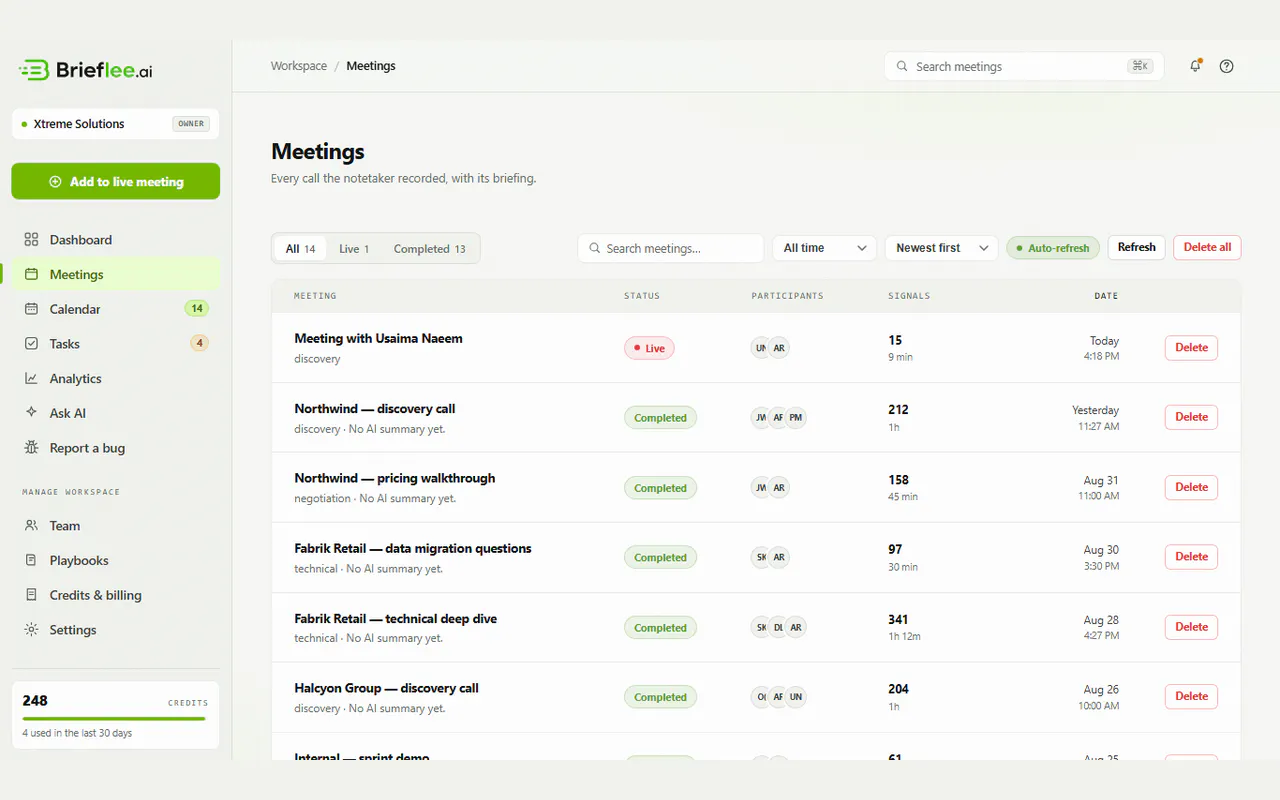The height and width of the screenshot is (800, 1280).
Task: Go to Workspace breadcrumb
Action: click(299, 66)
